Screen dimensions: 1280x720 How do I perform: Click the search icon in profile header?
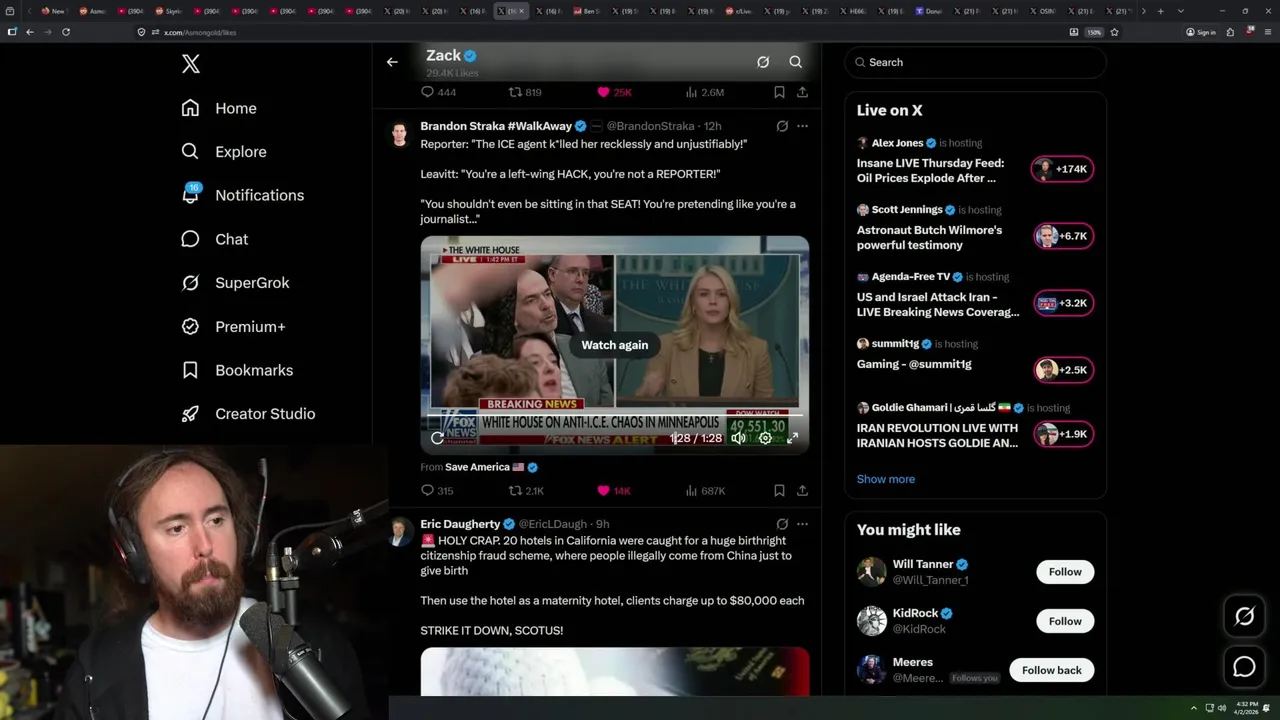tap(796, 62)
